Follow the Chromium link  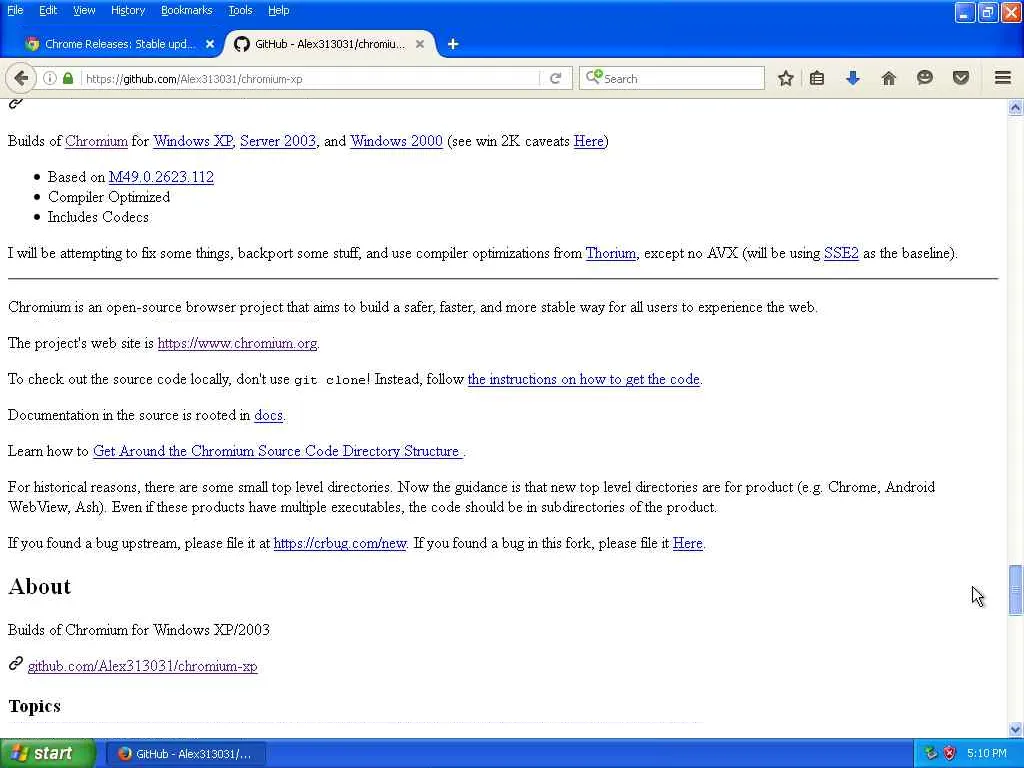(x=97, y=141)
